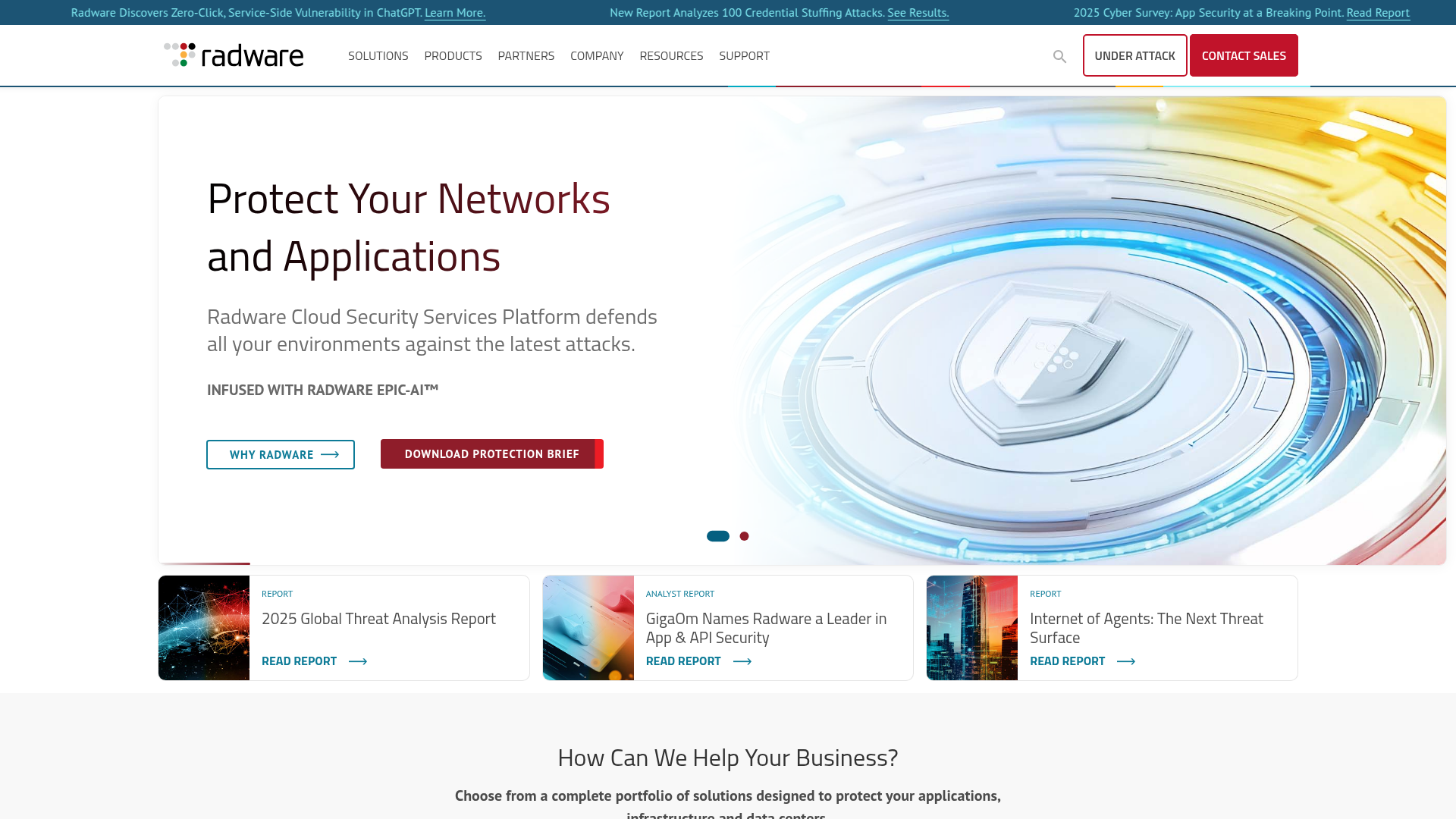
Task: Expand the RESOURCES dropdown
Action: tap(671, 55)
